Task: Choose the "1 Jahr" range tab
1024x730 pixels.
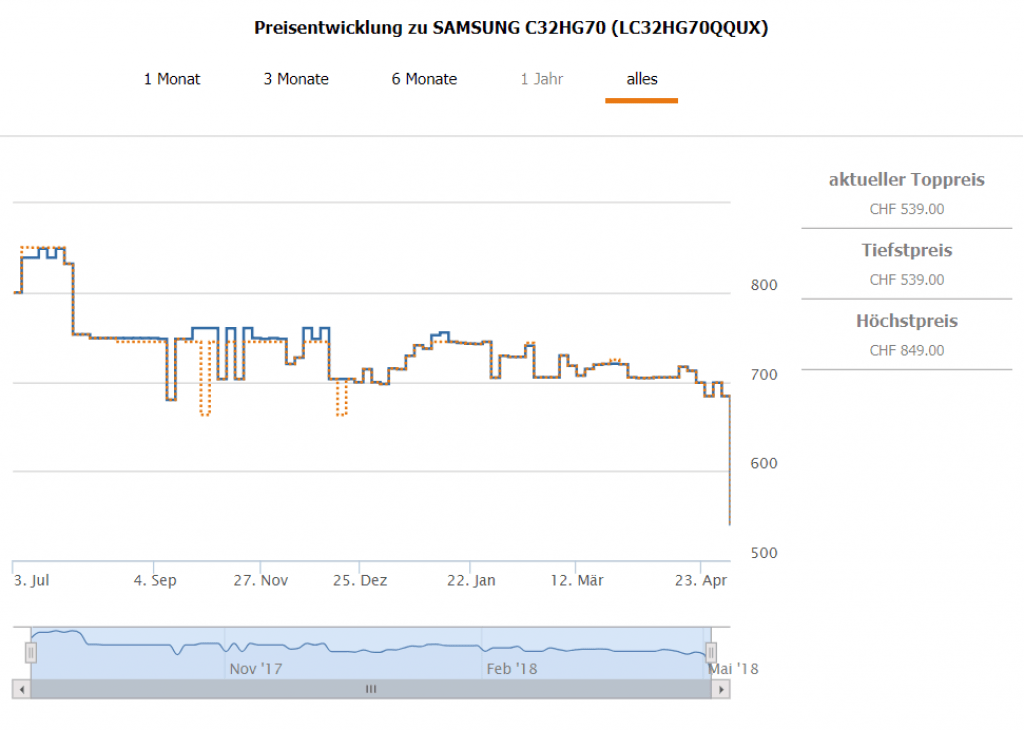Action: [x=541, y=79]
